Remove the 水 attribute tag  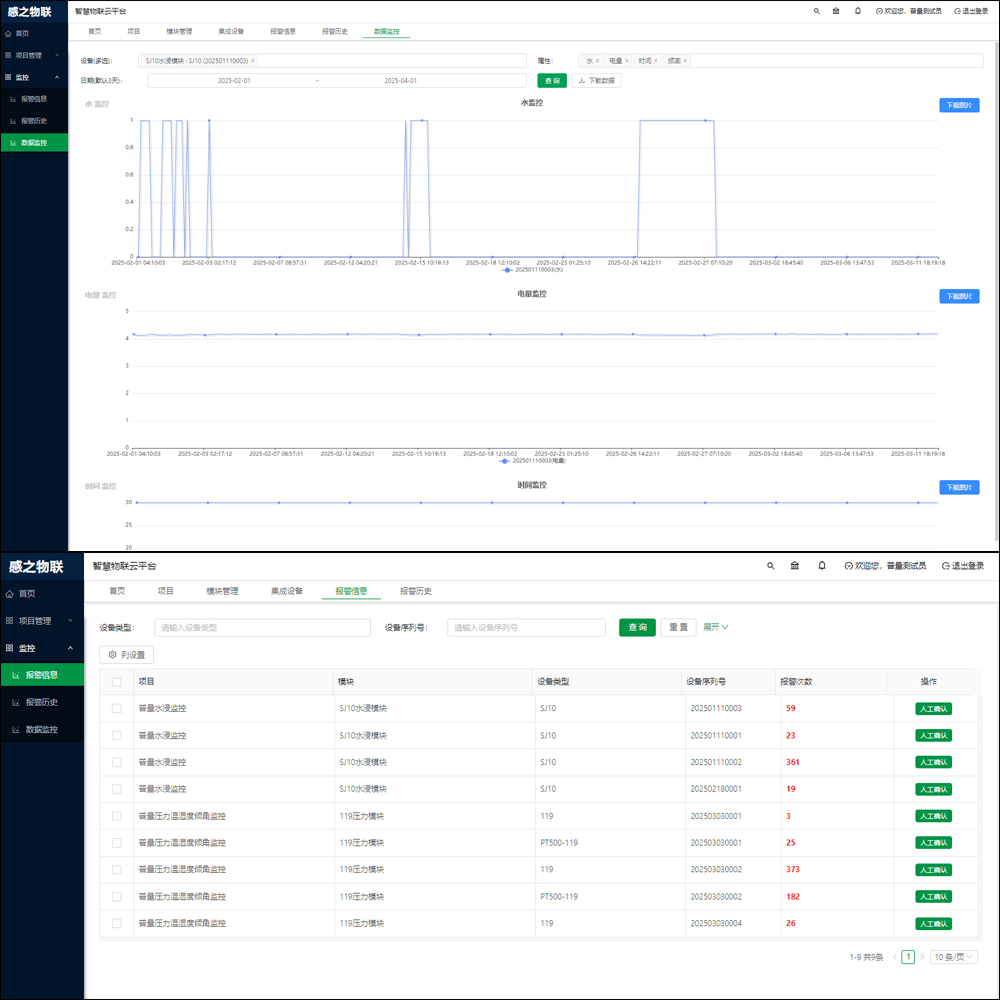click(598, 61)
